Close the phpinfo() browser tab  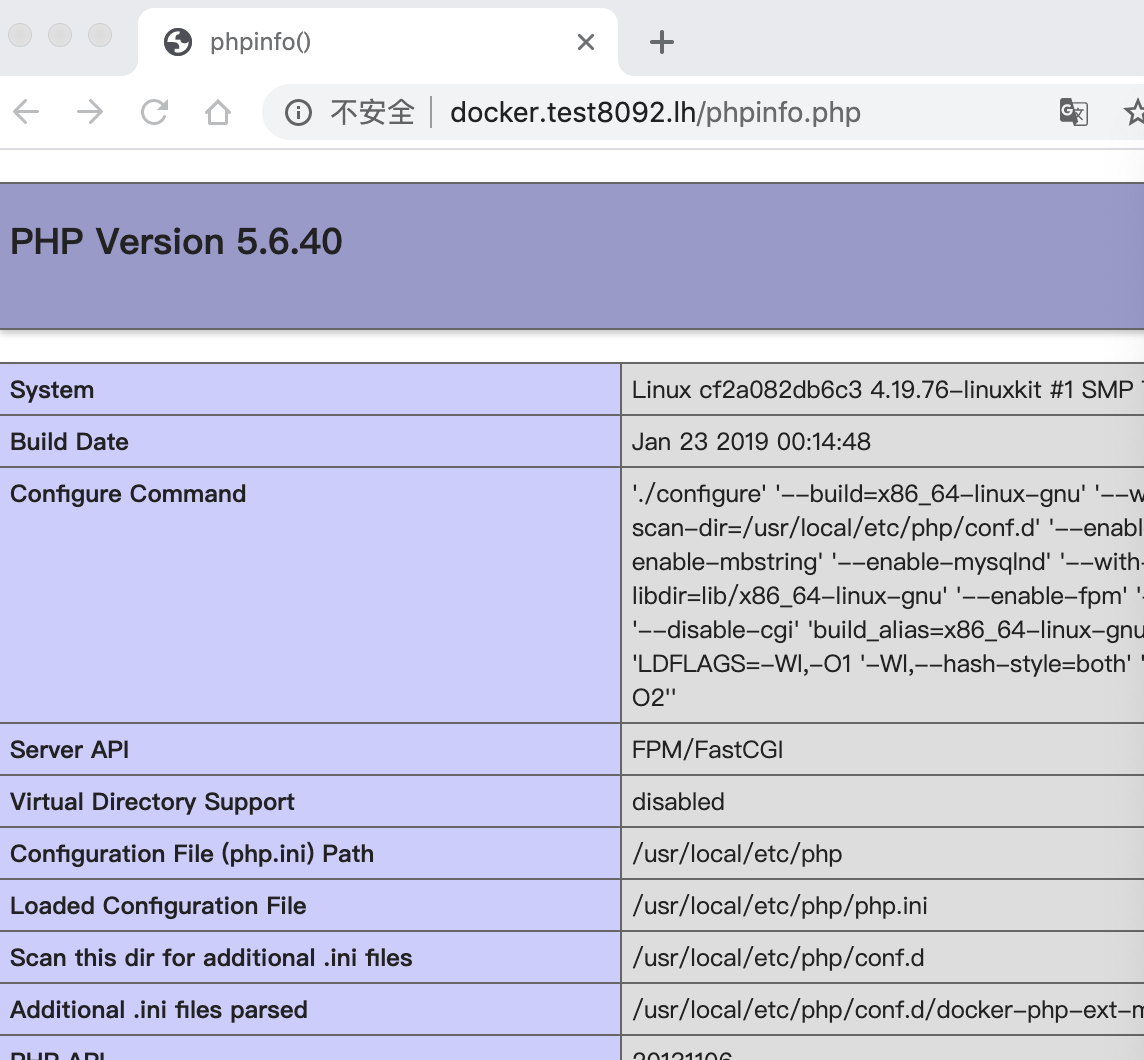coord(585,42)
